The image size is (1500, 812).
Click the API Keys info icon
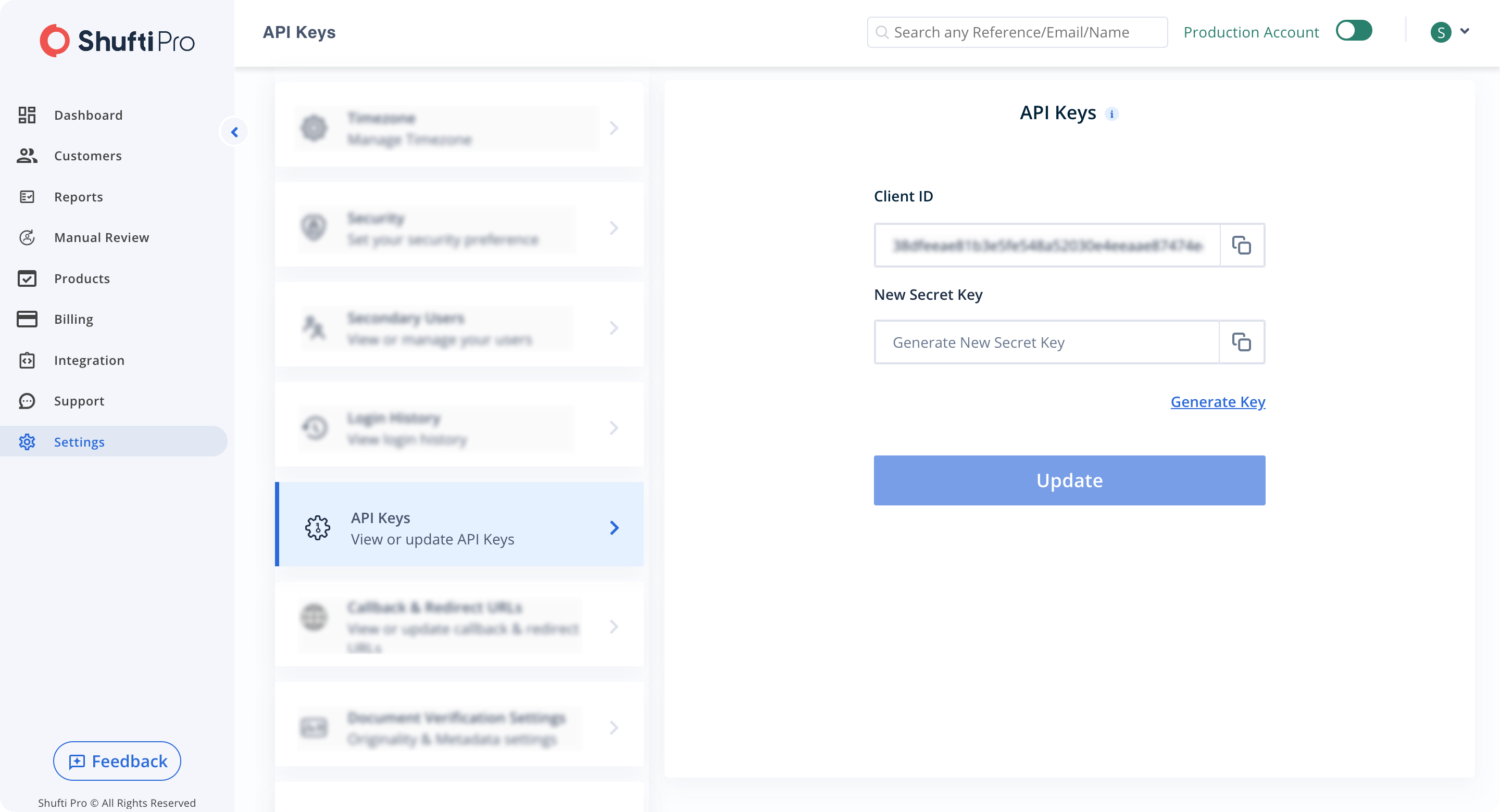[1111, 114]
